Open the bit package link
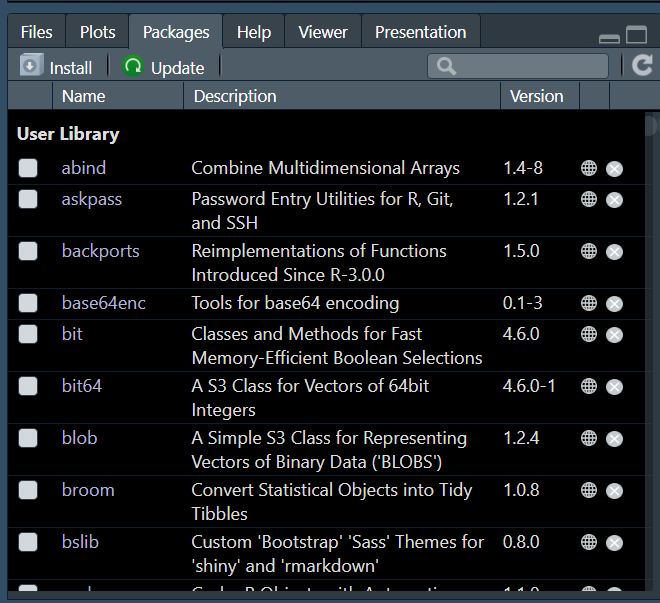Viewport: 660px width, 603px height. tap(72, 334)
